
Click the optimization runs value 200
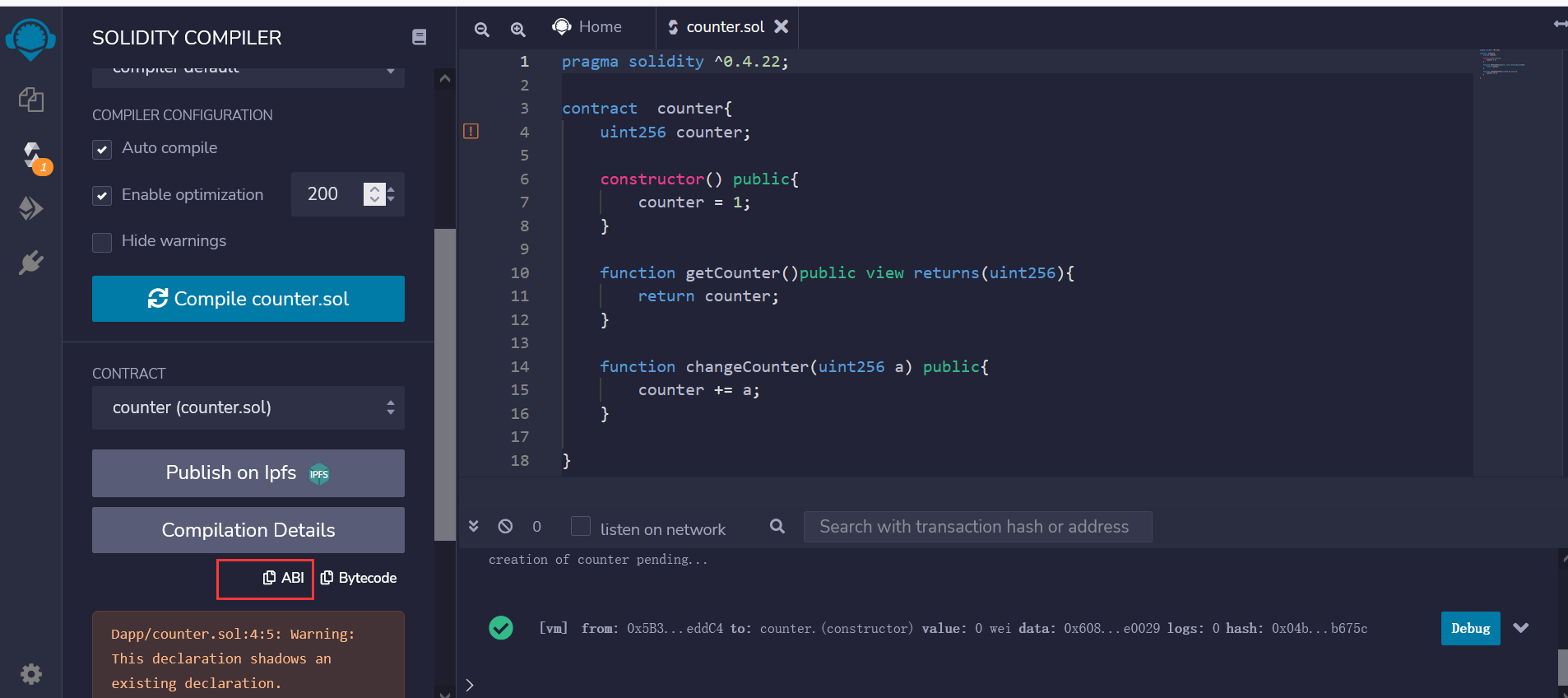(322, 194)
